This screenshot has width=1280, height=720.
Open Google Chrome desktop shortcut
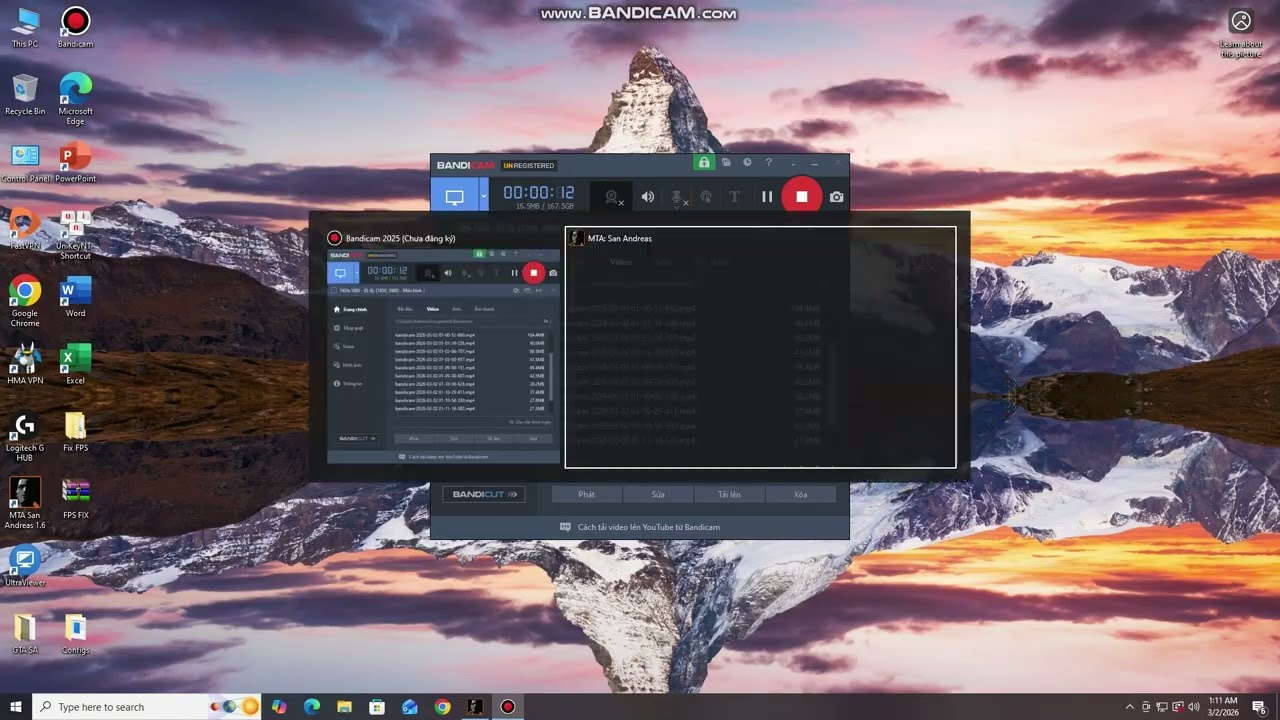(x=25, y=301)
